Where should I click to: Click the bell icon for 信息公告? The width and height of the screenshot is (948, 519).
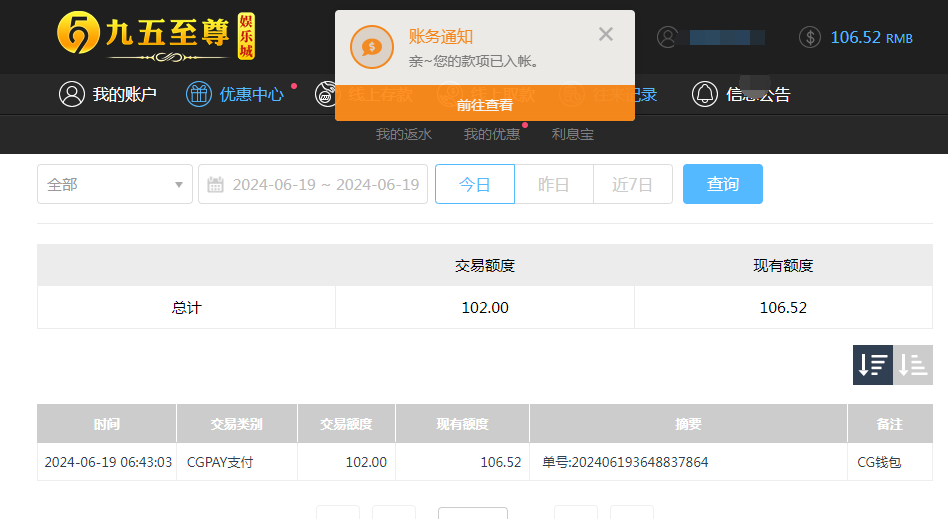pyautogui.click(x=705, y=95)
